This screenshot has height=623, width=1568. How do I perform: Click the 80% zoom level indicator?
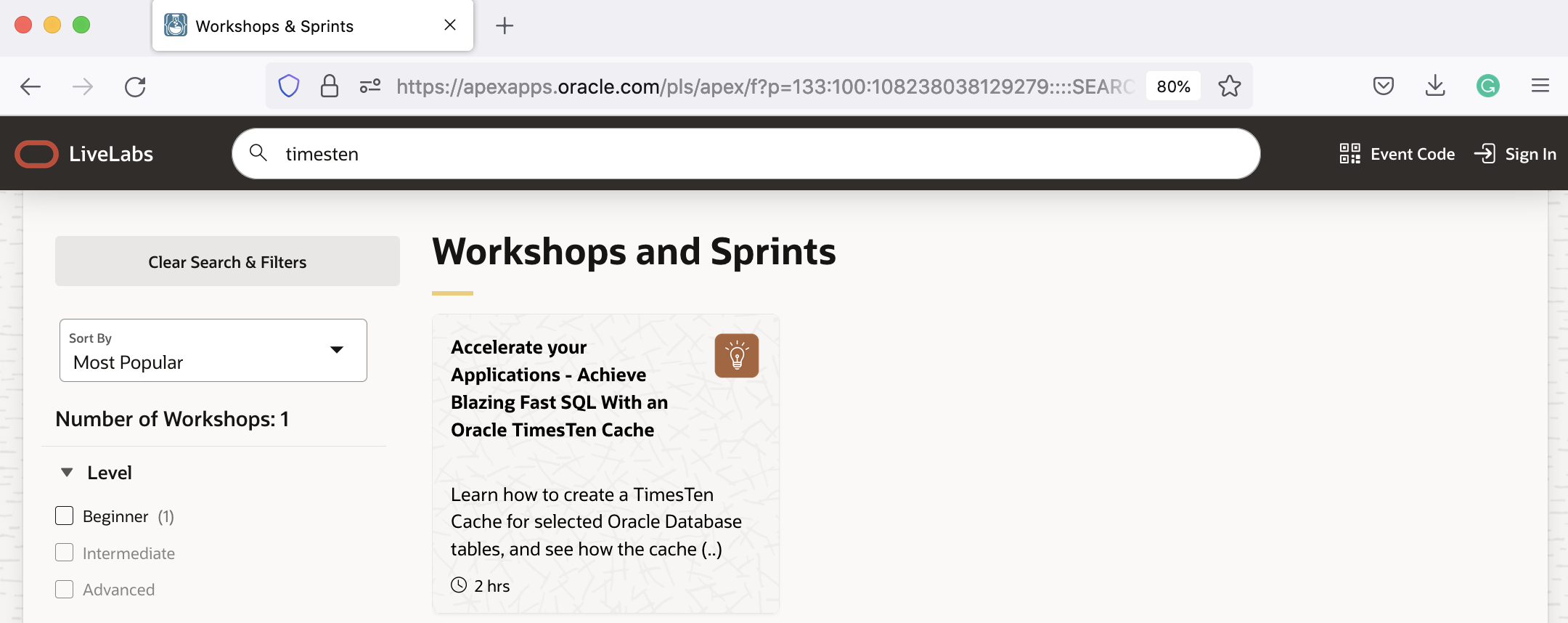point(1173,86)
